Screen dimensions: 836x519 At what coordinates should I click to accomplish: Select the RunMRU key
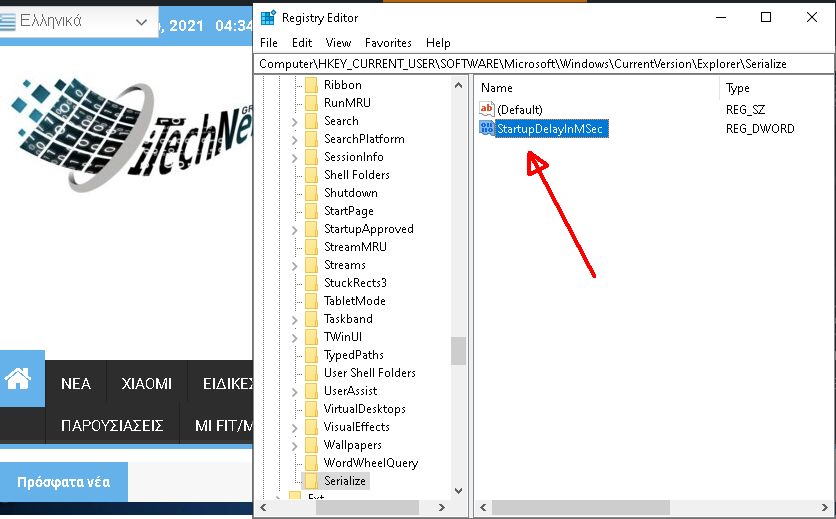pos(347,103)
